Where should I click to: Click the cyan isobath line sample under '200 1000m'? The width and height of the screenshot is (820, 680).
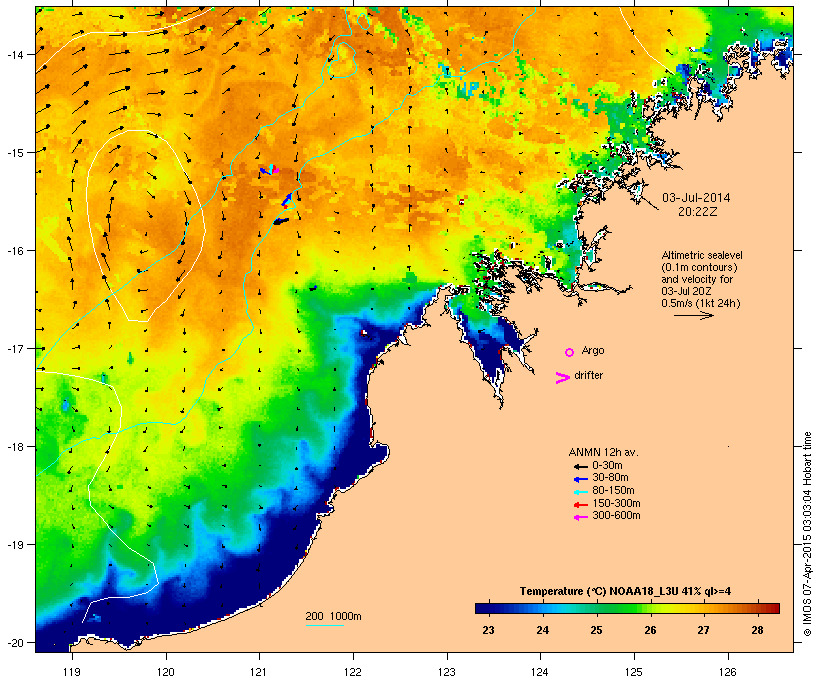[x=324, y=625]
